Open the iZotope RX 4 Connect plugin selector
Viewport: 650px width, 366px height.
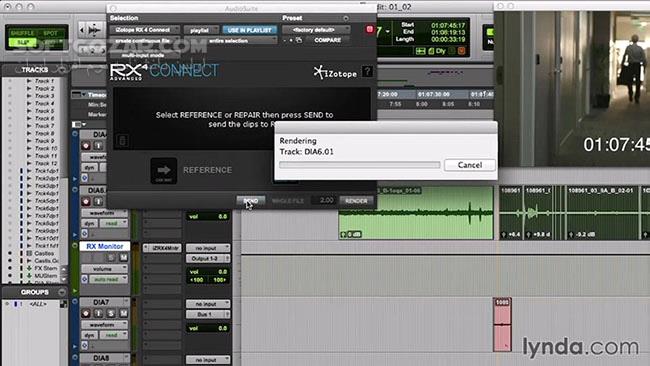click(x=145, y=30)
